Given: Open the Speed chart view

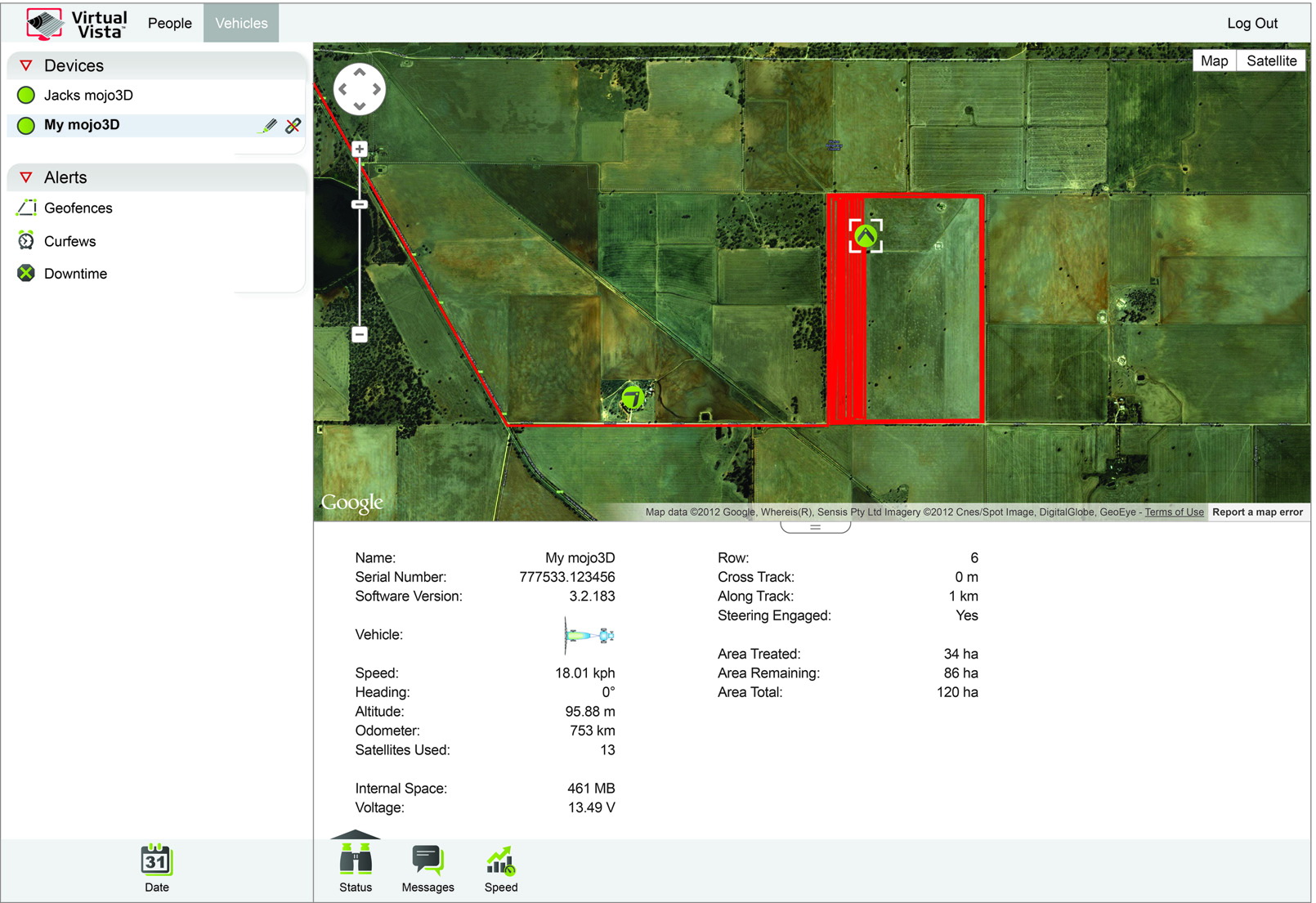Looking at the screenshot, I should point(501,868).
